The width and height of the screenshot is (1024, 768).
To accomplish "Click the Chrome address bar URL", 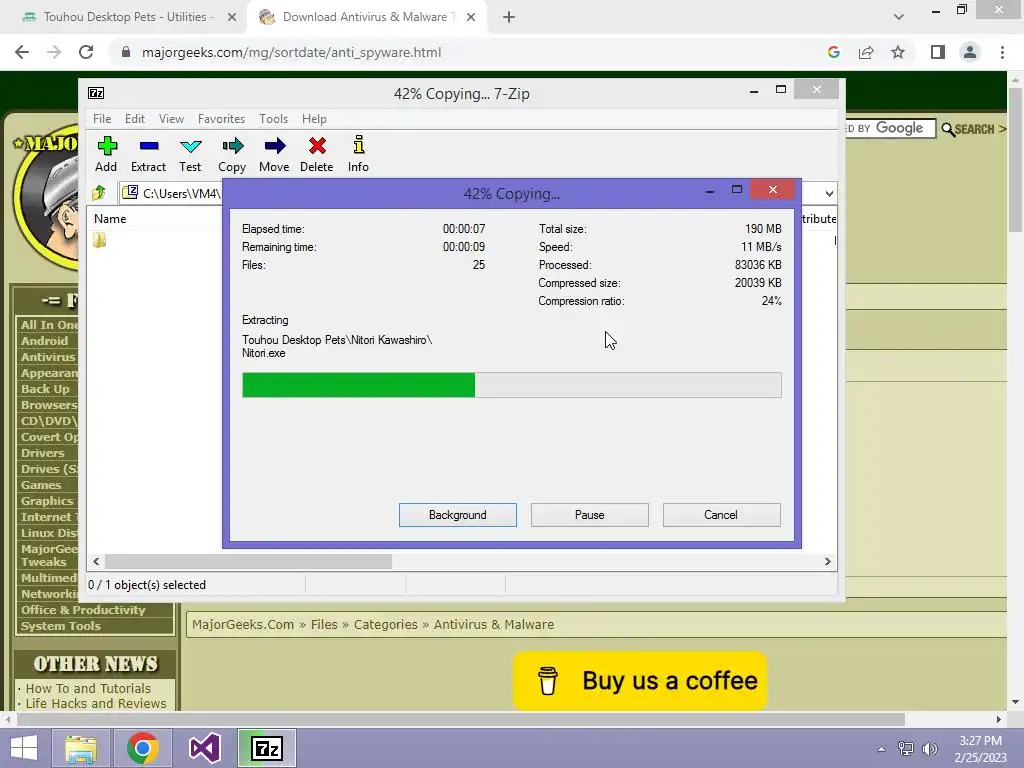I will tap(291, 52).
